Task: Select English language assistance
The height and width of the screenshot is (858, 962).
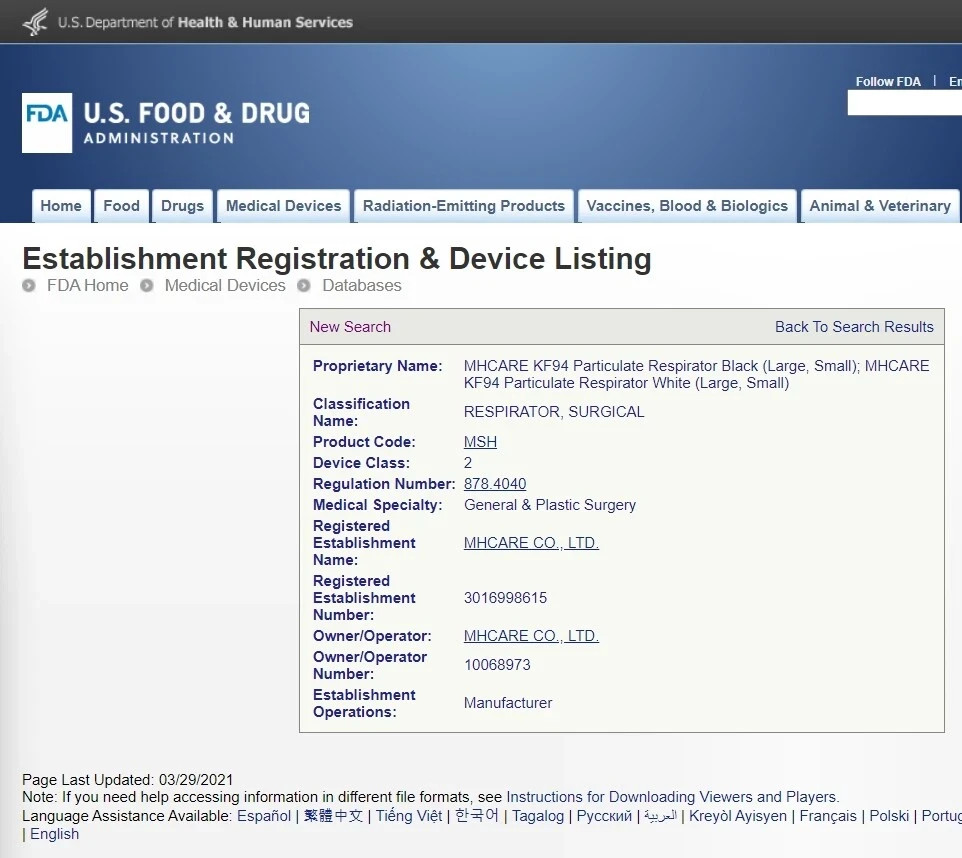Action: click(55, 834)
